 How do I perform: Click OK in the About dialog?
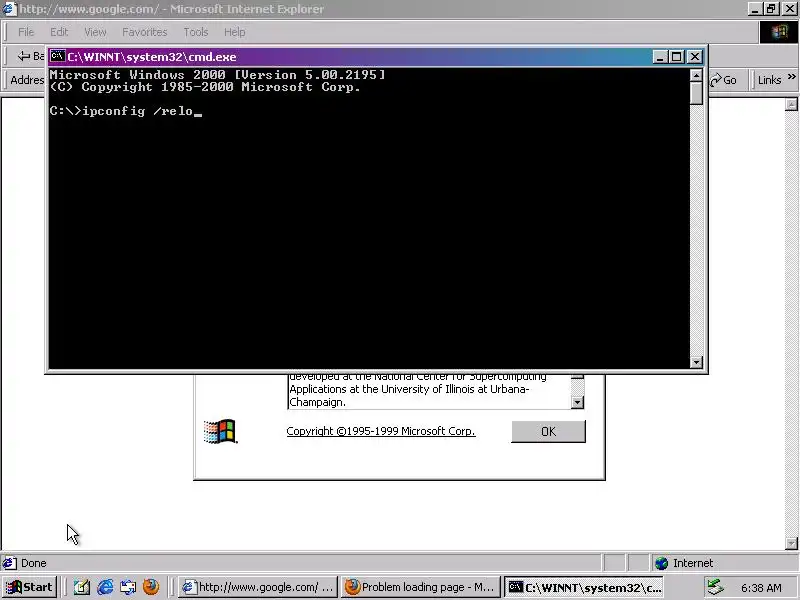tap(548, 432)
